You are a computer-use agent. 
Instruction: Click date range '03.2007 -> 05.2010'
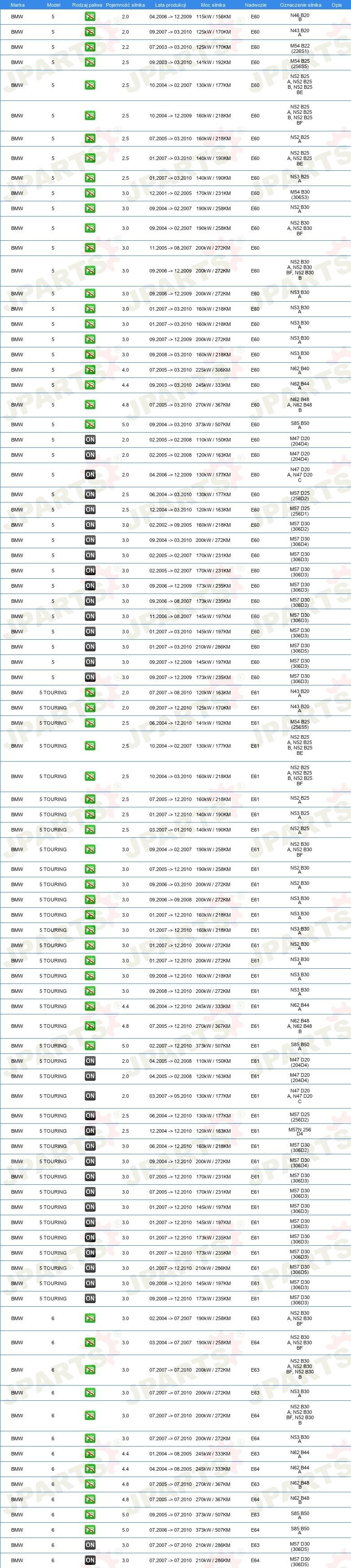(171, 1096)
